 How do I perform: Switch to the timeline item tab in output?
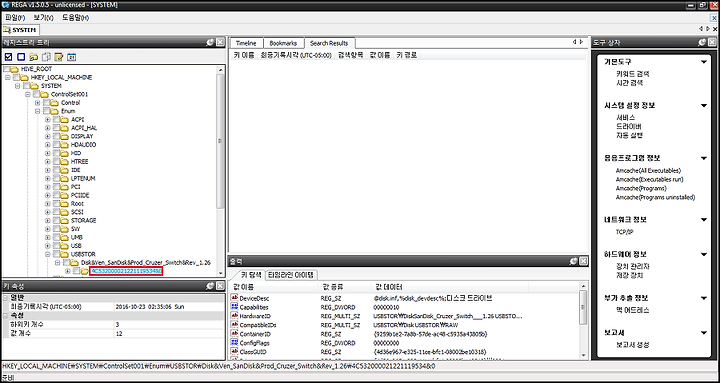291,275
